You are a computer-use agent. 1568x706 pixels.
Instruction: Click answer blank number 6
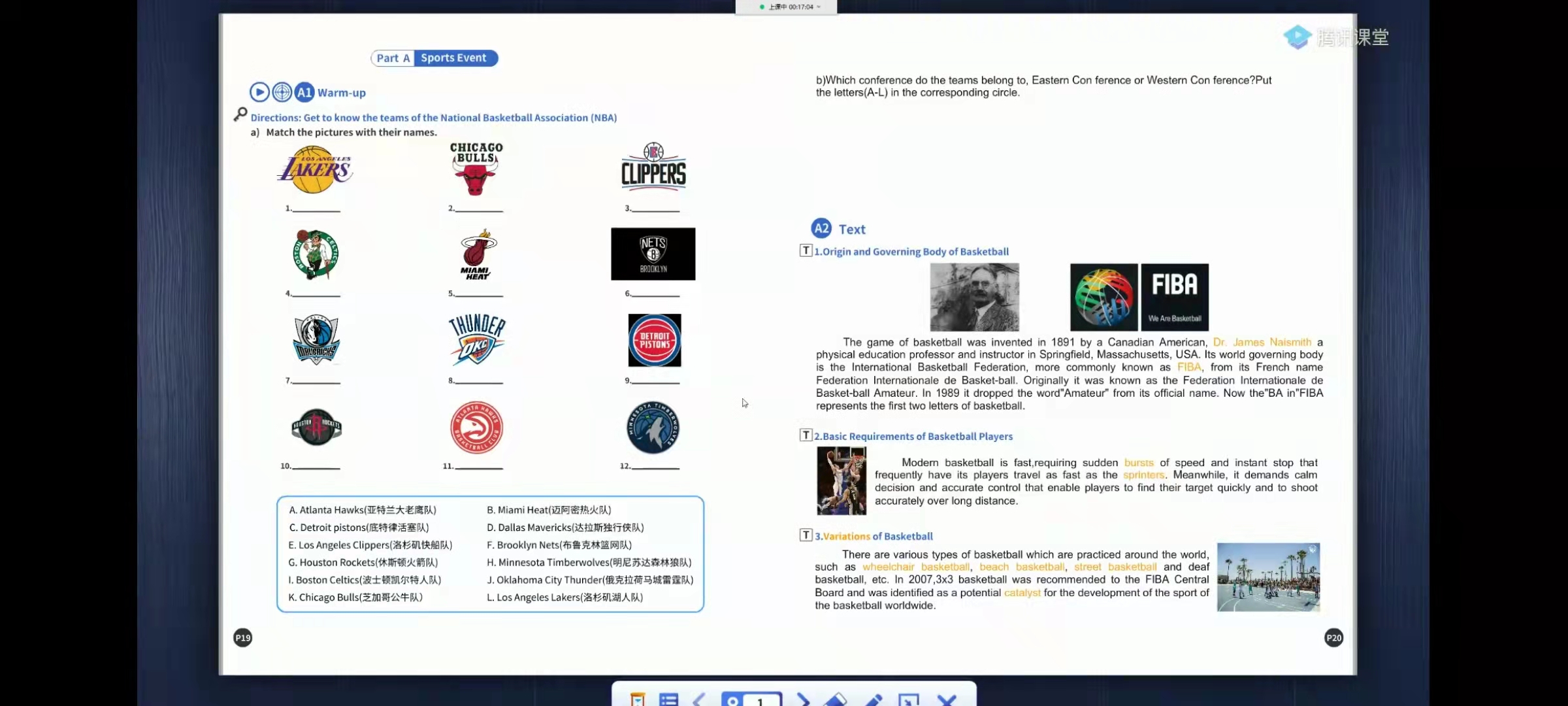656,294
